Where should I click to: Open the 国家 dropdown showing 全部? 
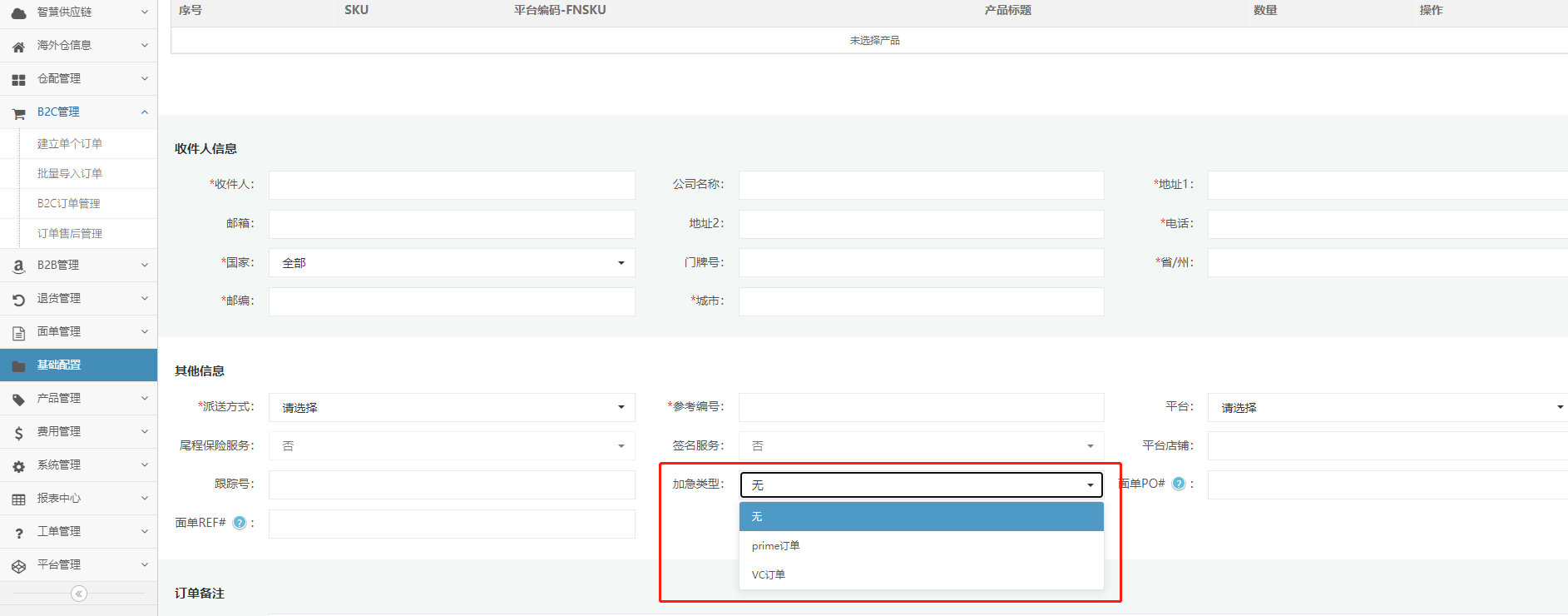tap(452, 263)
